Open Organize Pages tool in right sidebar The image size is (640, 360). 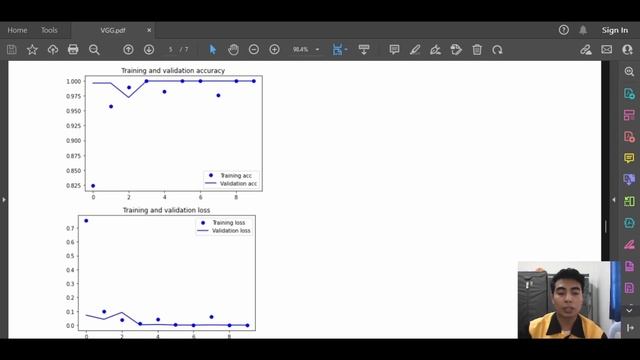[x=629, y=115]
